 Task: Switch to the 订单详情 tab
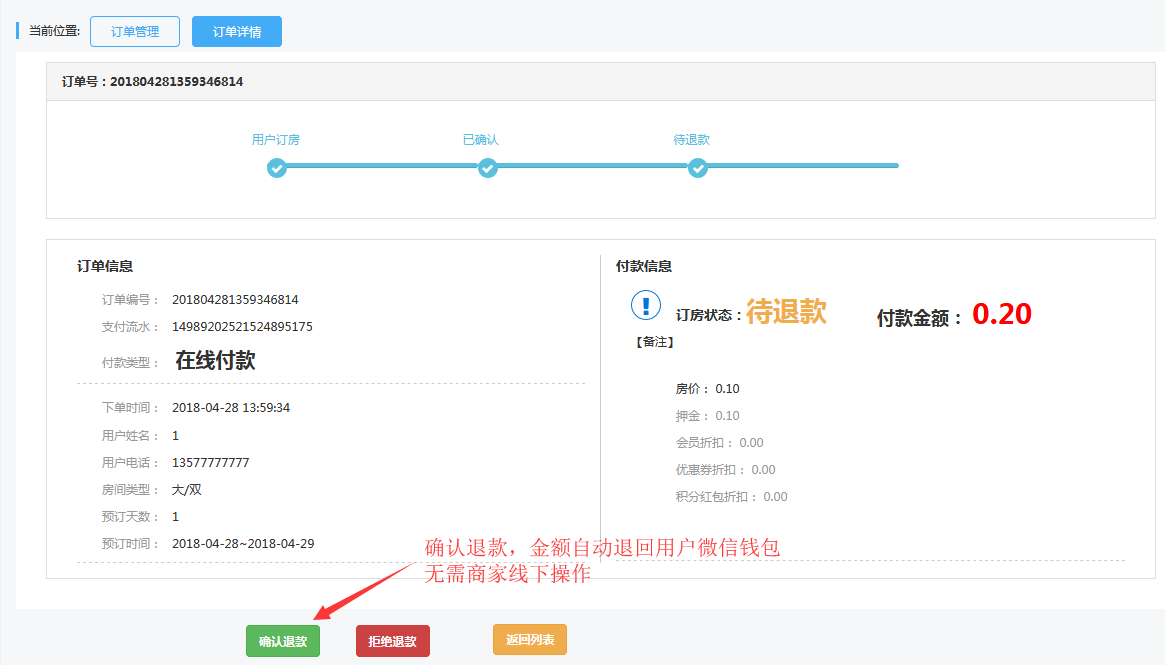coord(237,31)
